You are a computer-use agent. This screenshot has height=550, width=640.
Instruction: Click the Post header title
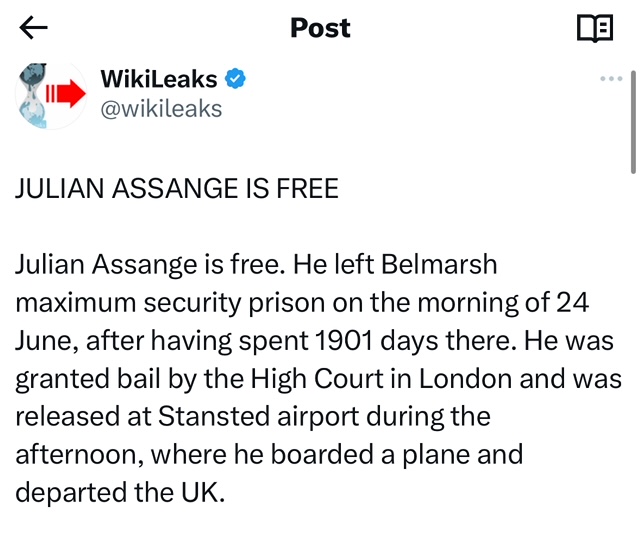click(x=320, y=28)
